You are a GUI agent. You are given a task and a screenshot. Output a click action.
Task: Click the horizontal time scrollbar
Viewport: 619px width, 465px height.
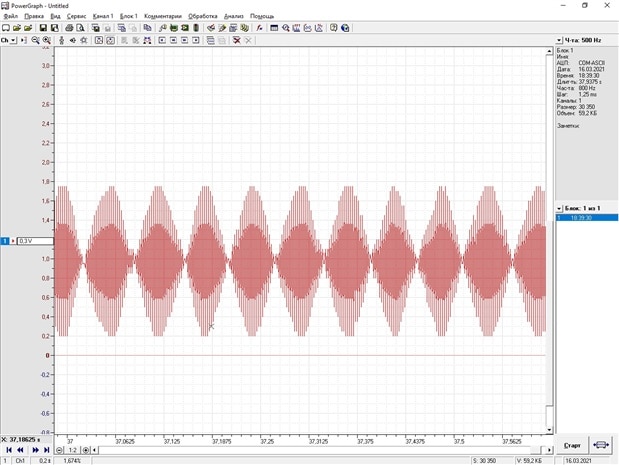point(300,450)
